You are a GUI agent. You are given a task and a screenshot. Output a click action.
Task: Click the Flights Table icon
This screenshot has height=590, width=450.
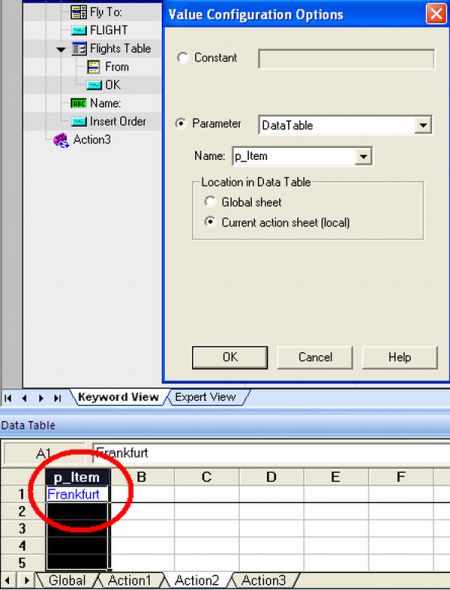click(x=79, y=49)
